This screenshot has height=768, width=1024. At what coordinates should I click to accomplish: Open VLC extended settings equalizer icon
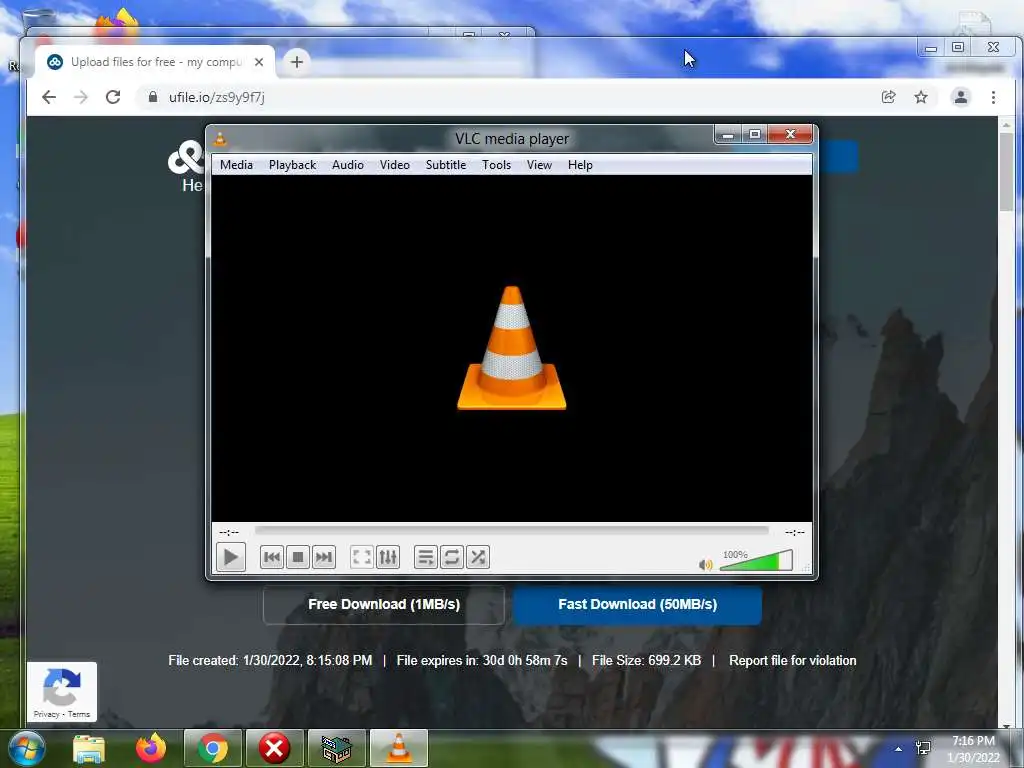(x=388, y=557)
